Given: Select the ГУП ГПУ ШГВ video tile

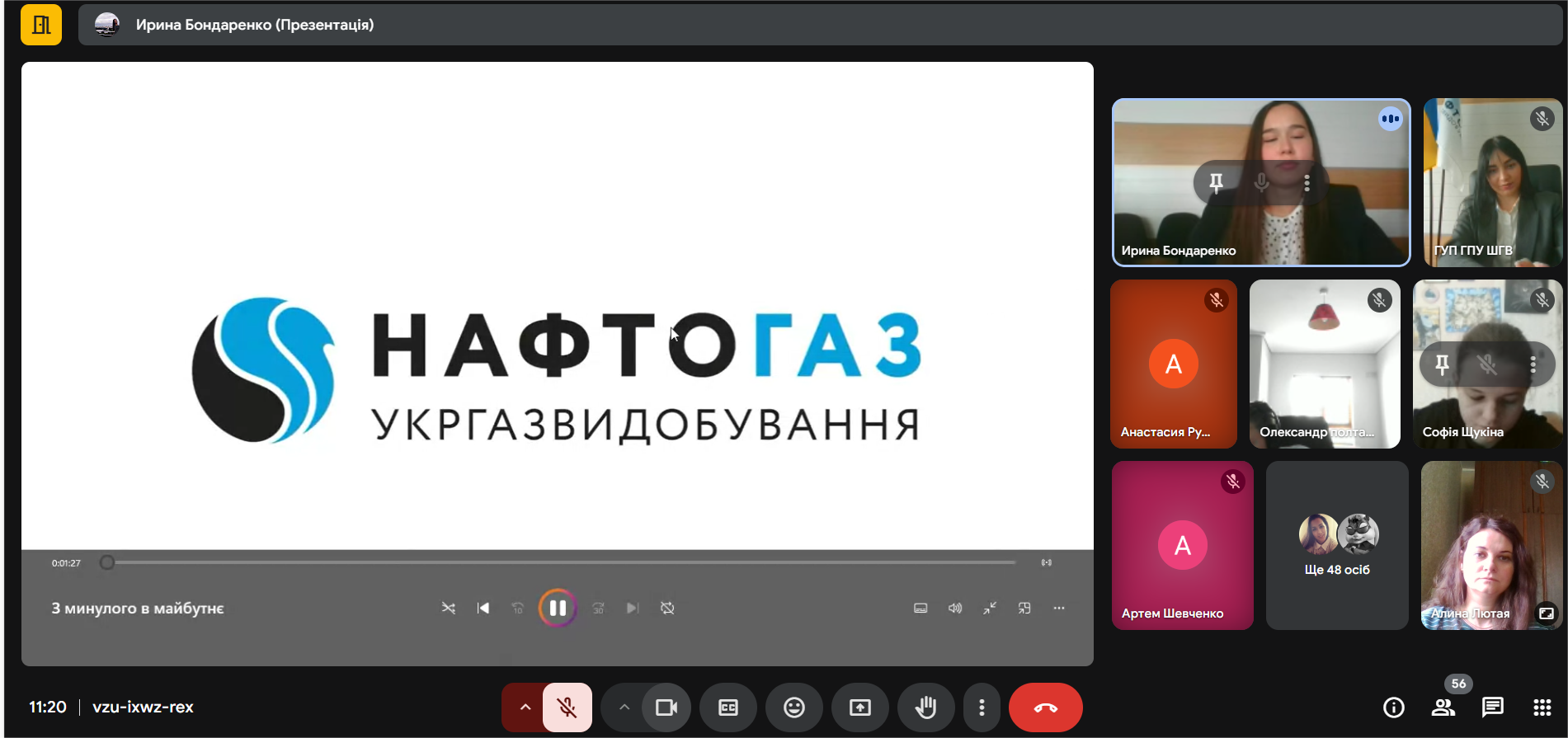Looking at the screenshot, I should (1493, 182).
